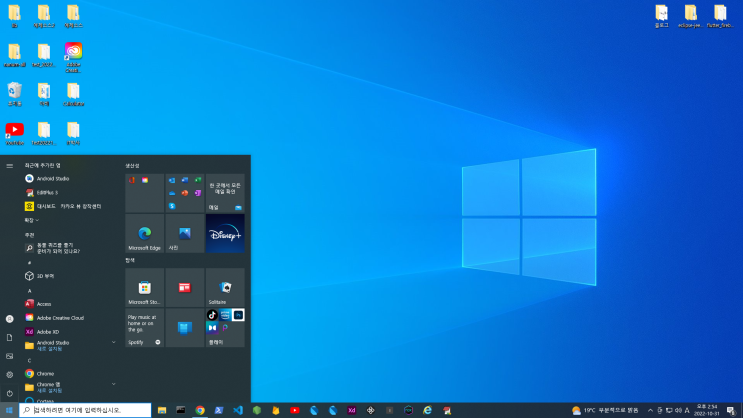Click the Windows Start button
This screenshot has width=743, height=418.
point(9,410)
